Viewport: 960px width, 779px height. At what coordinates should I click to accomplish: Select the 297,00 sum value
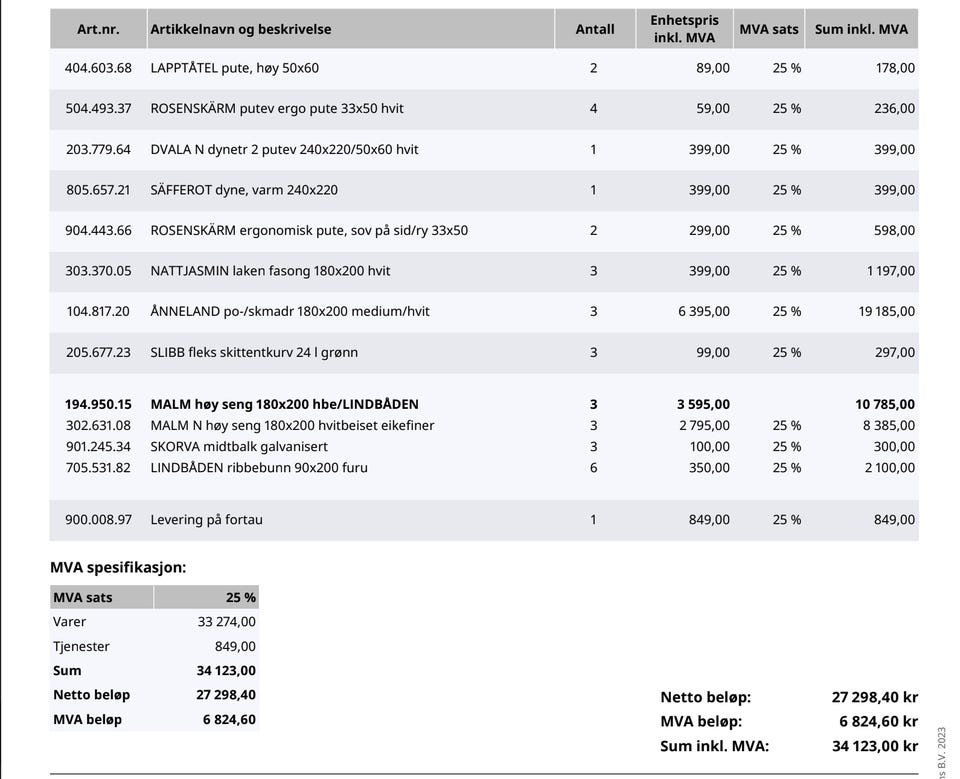point(894,352)
